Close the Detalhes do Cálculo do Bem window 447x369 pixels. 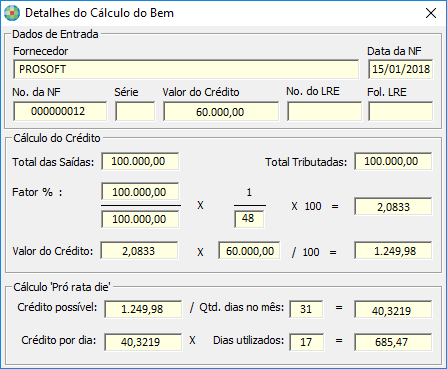(x=431, y=13)
